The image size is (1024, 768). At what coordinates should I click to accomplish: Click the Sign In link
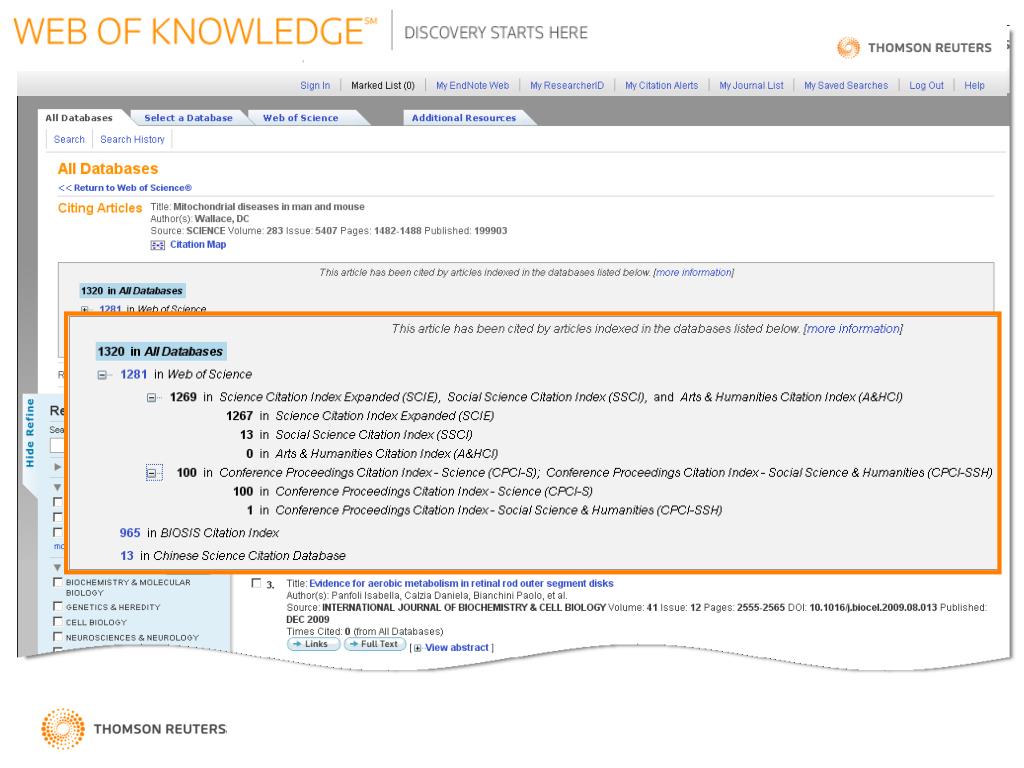coord(315,86)
